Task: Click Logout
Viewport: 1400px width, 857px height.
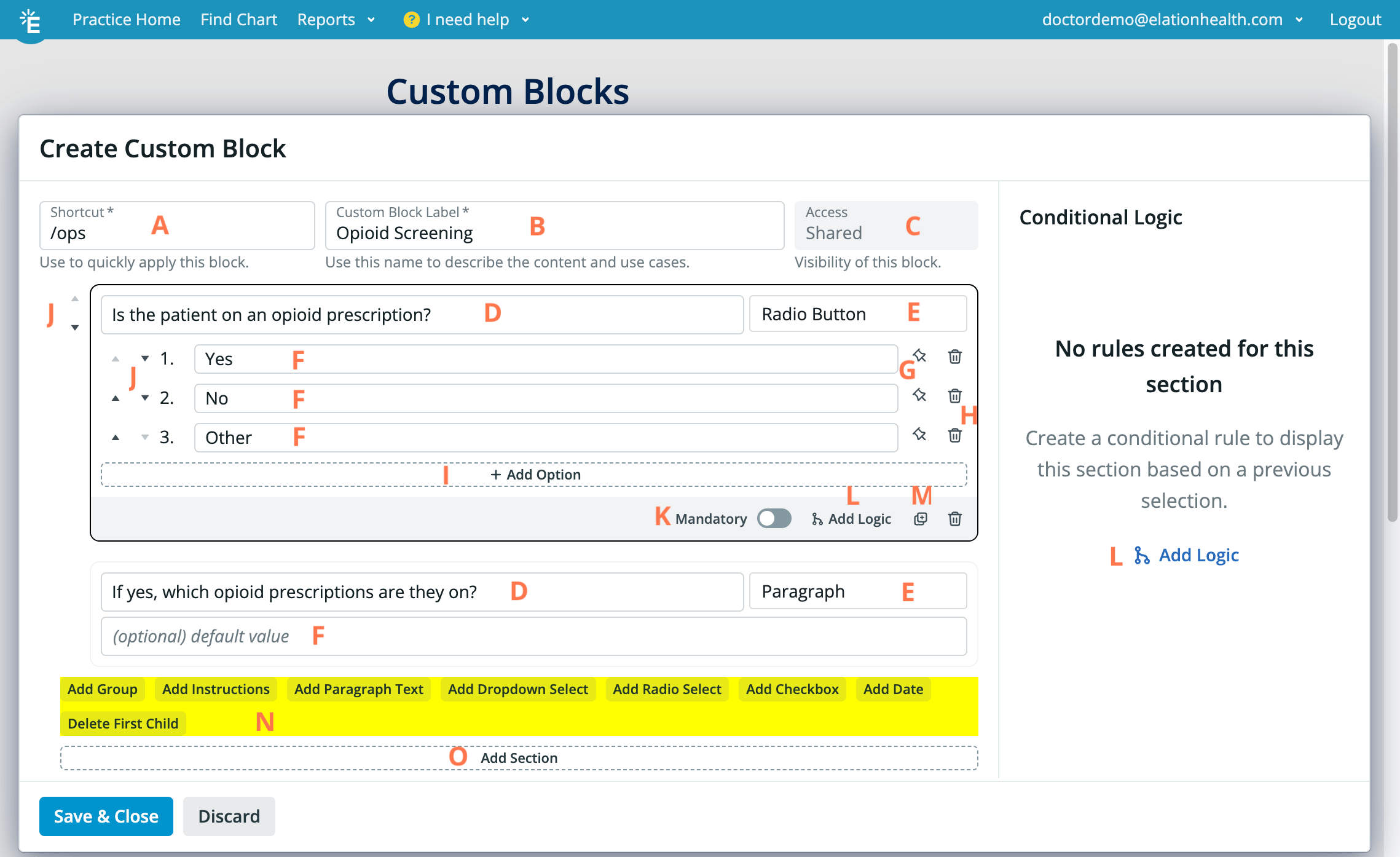Action: 1355,20
